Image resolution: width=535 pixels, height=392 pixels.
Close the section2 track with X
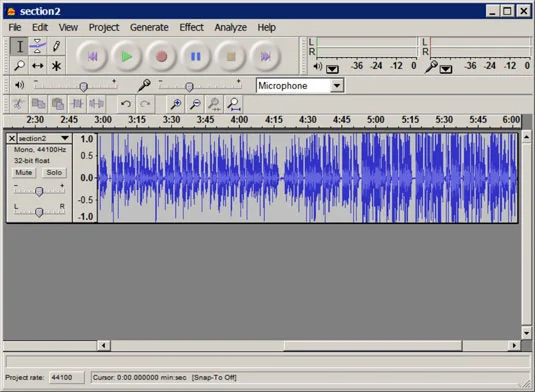tap(12, 138)
